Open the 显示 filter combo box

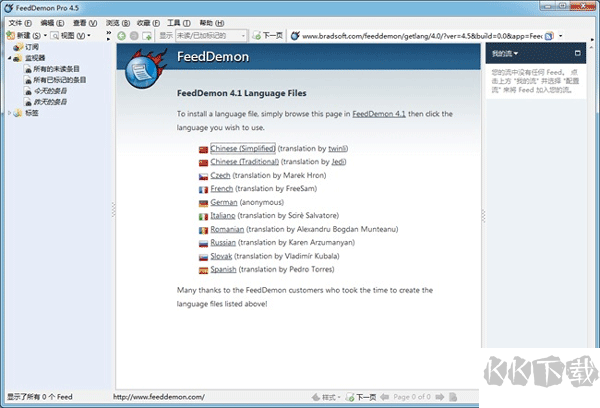tap(211, 36)
